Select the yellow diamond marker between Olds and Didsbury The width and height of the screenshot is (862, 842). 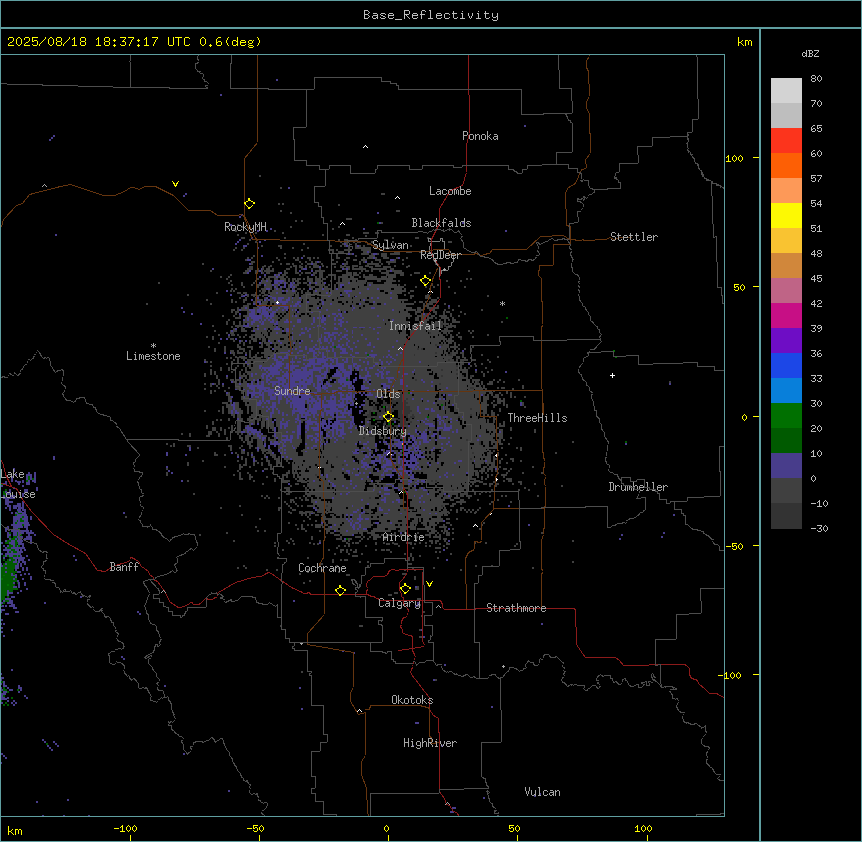point(388,417)
